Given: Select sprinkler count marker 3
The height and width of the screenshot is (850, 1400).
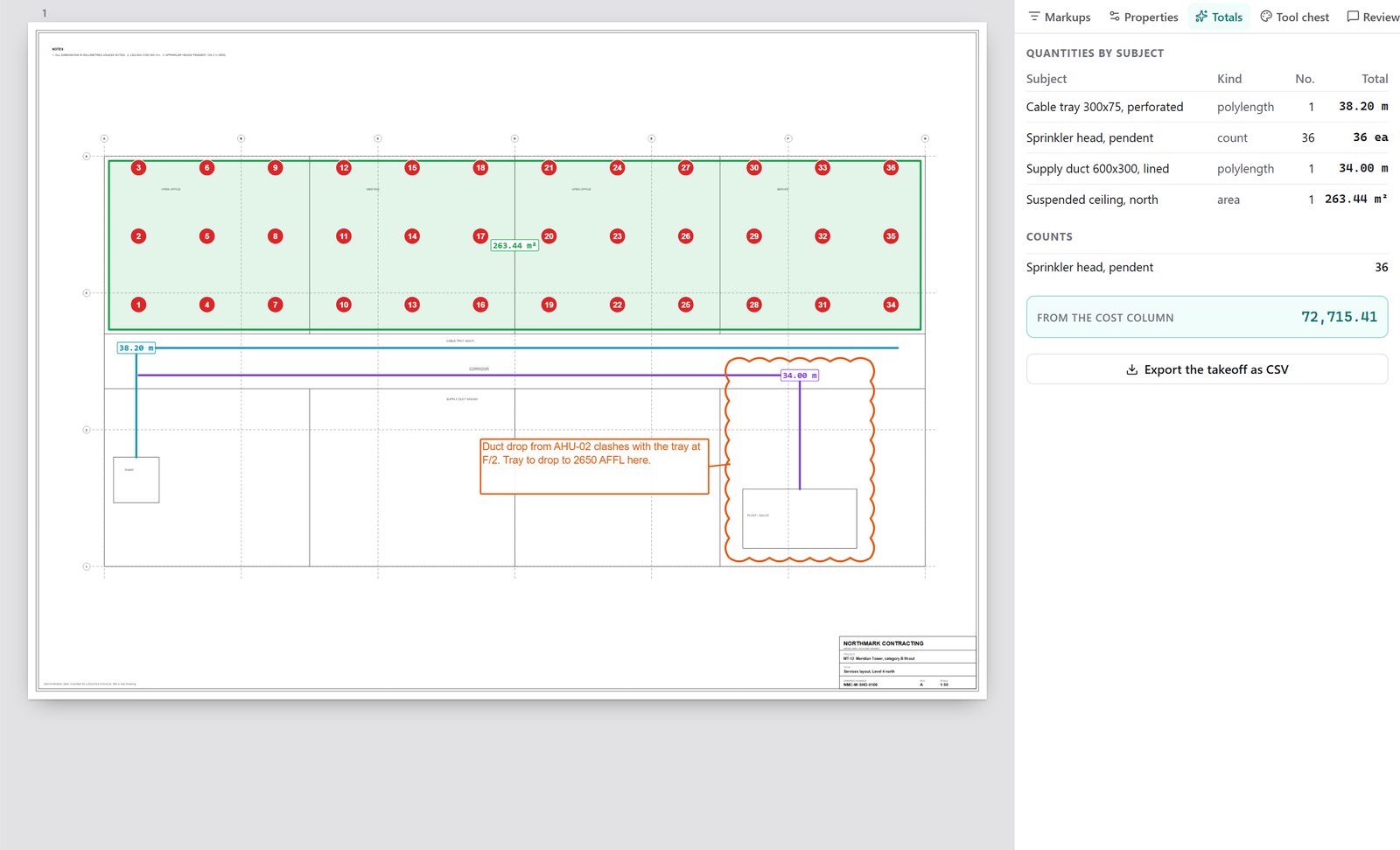Looking at the screenshot, I should (138, 168).
